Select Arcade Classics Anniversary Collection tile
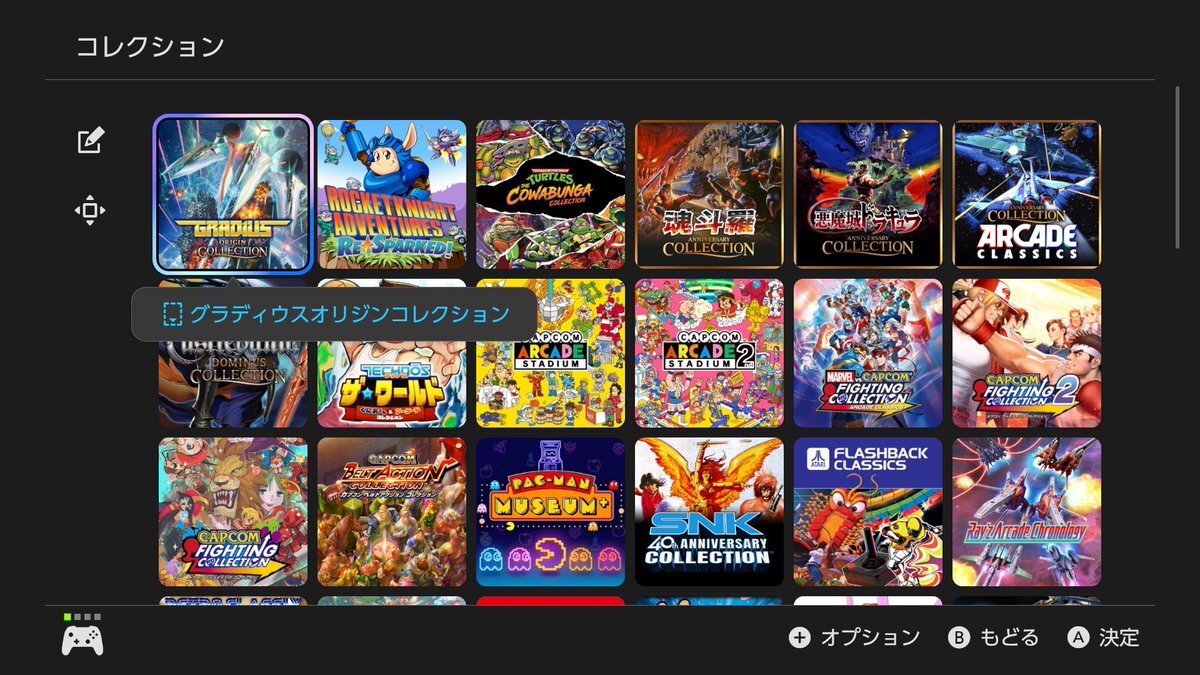The width and height of the screenshot is (1200, 675). coord(1027,194)
